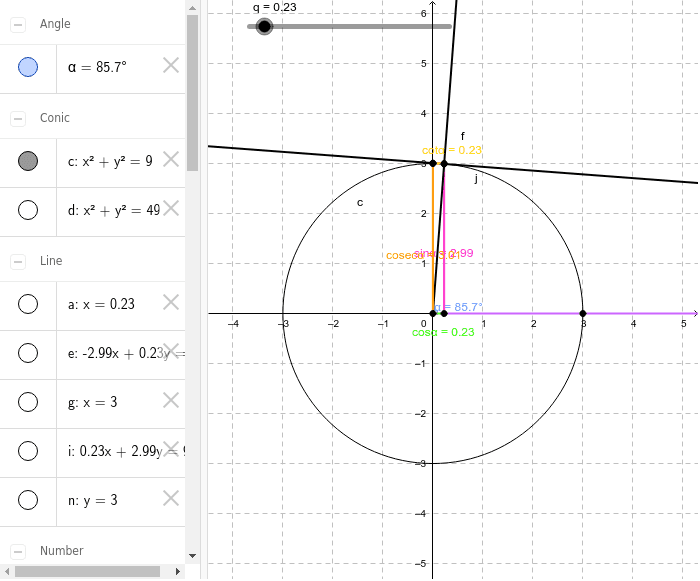The height and width of the screenshot is (581, 700).
Task: Click the horizontal scroll right arrow
Action: 178,572
